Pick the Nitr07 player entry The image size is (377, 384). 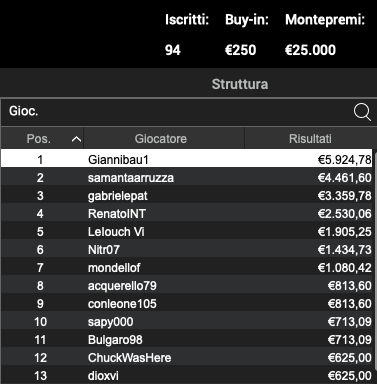point(187,250)
